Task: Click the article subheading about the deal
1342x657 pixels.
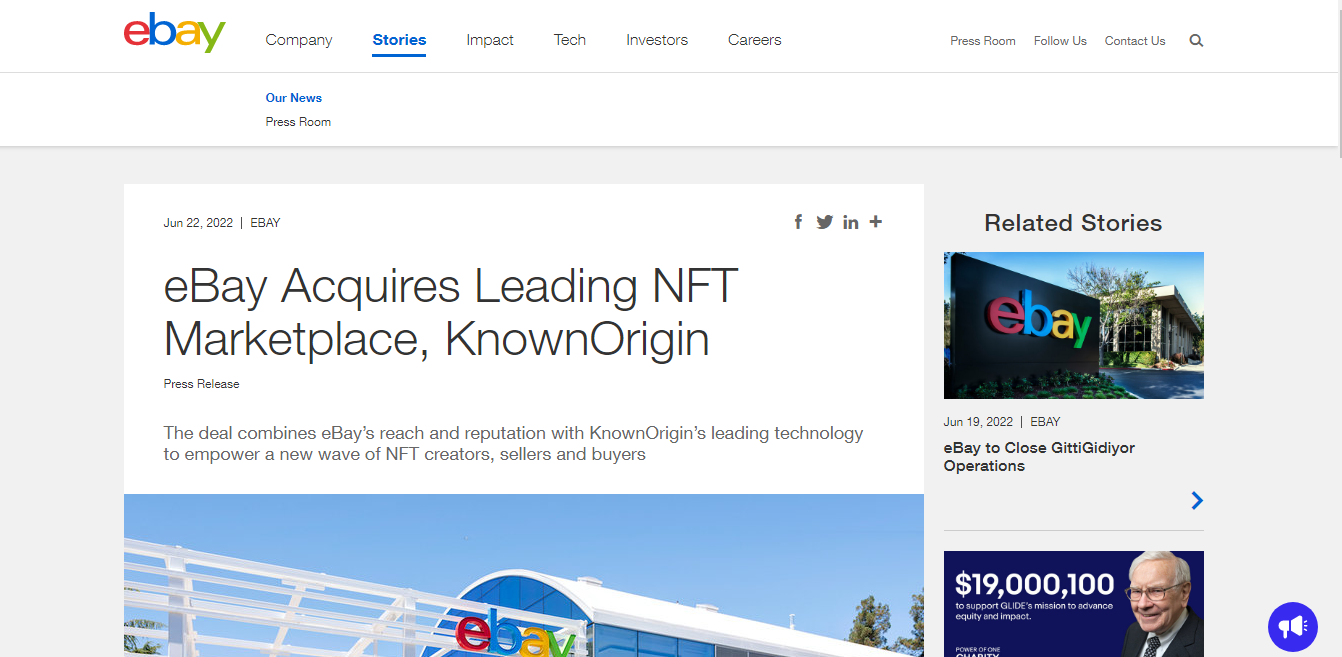Action: (x=513, y=444)
